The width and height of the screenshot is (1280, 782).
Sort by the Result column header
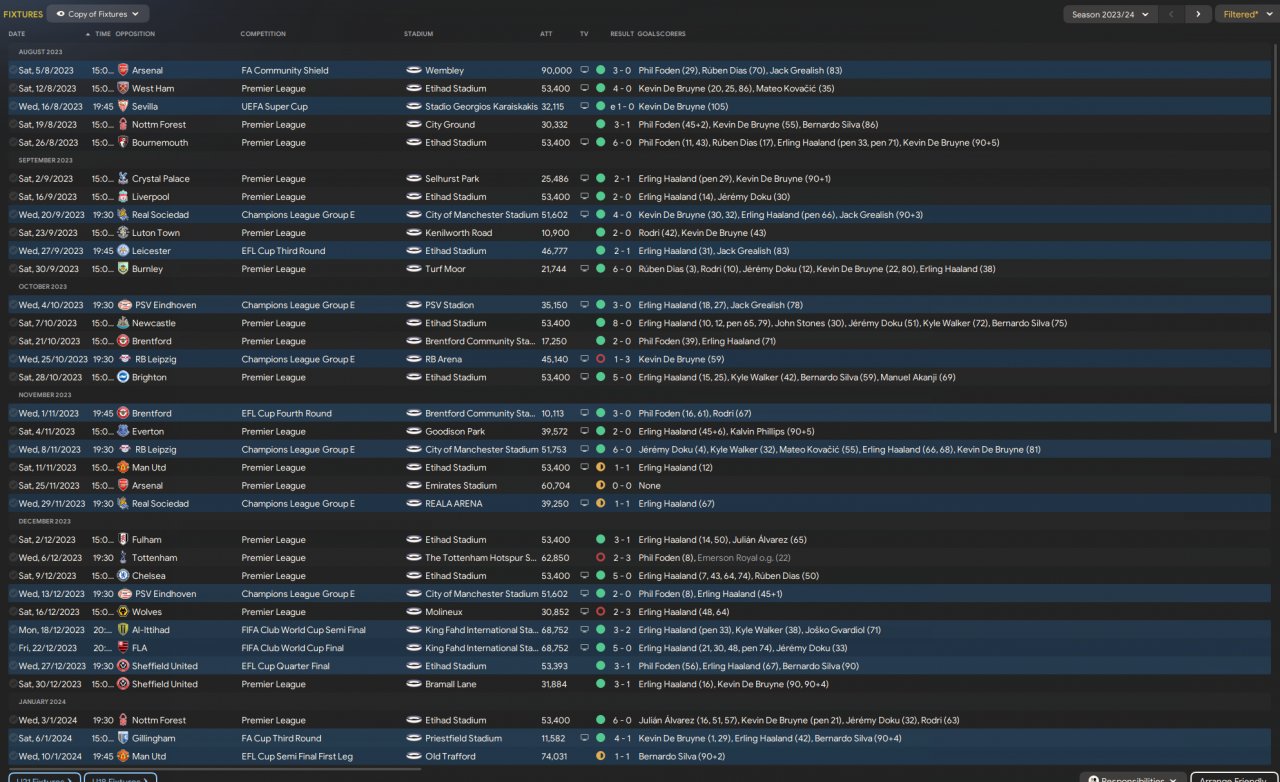tap(622, 34)
